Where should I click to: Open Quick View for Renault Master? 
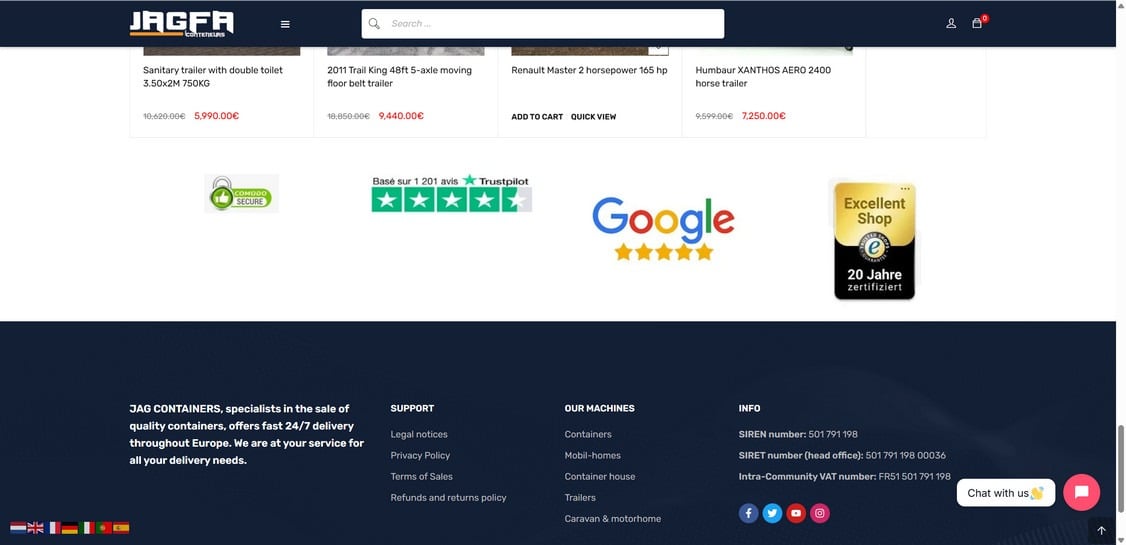593,116
